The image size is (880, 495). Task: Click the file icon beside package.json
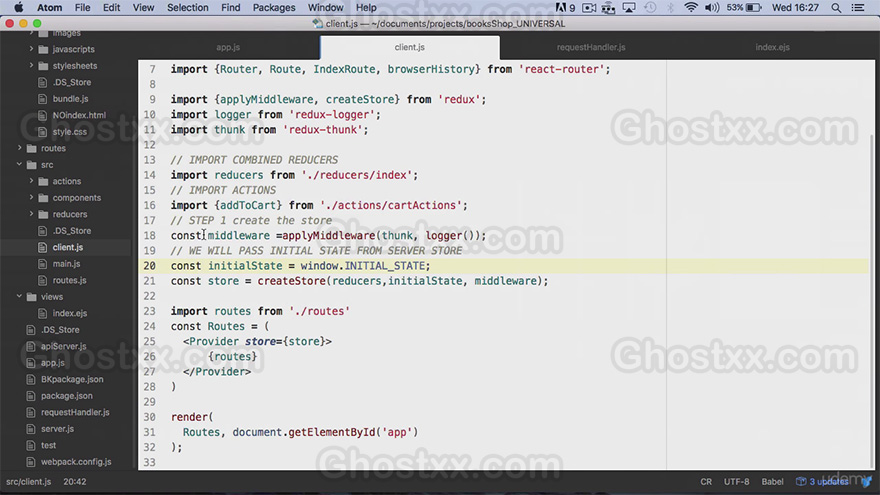31,396
